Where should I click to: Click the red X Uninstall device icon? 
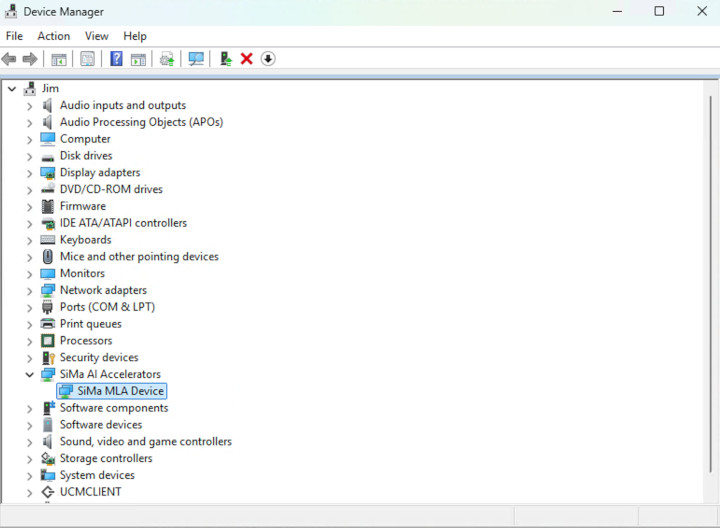(247, 59)
